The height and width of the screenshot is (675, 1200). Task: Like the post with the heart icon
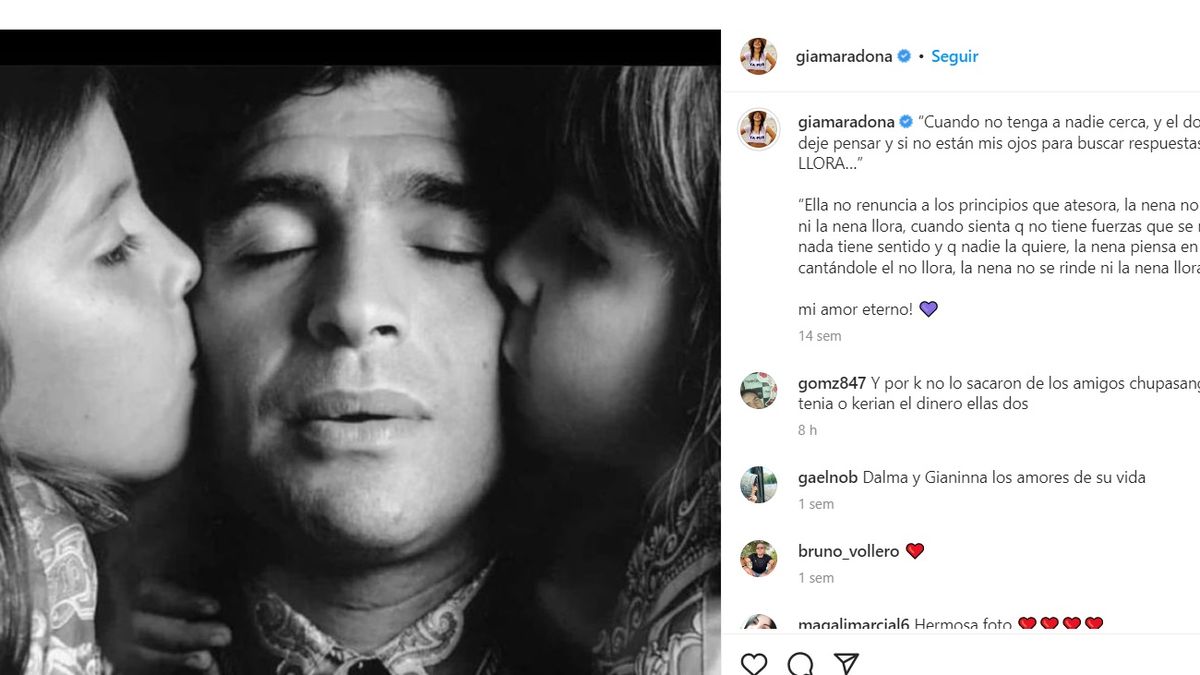(x=754, y=663)
